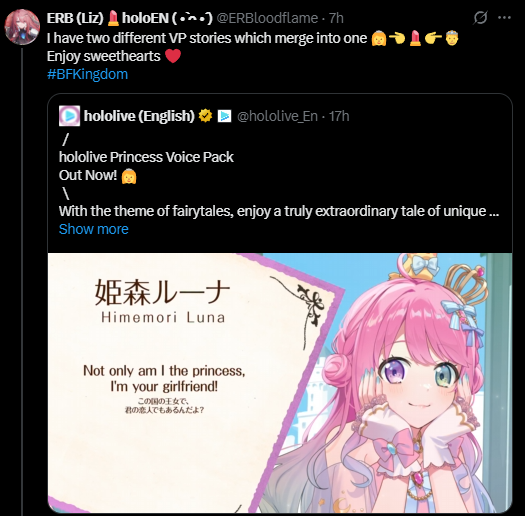Click the gold verified badge

pos(205,116)
